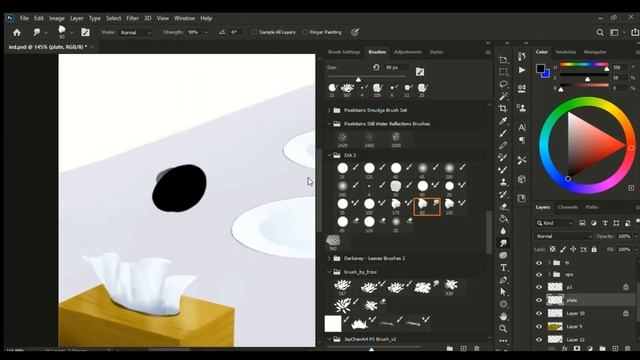Hide the plate layer eye icon
Image resolution: width=640 pixels, height=360 pixels.
click(x=539, y=300)
